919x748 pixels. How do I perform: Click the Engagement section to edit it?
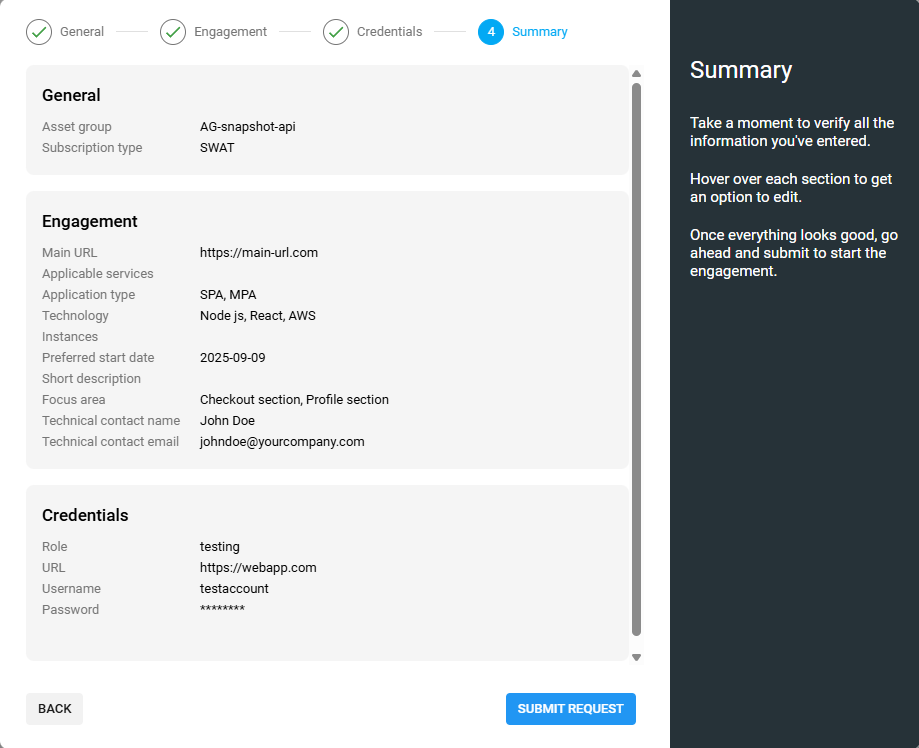(x=325, y=330)
